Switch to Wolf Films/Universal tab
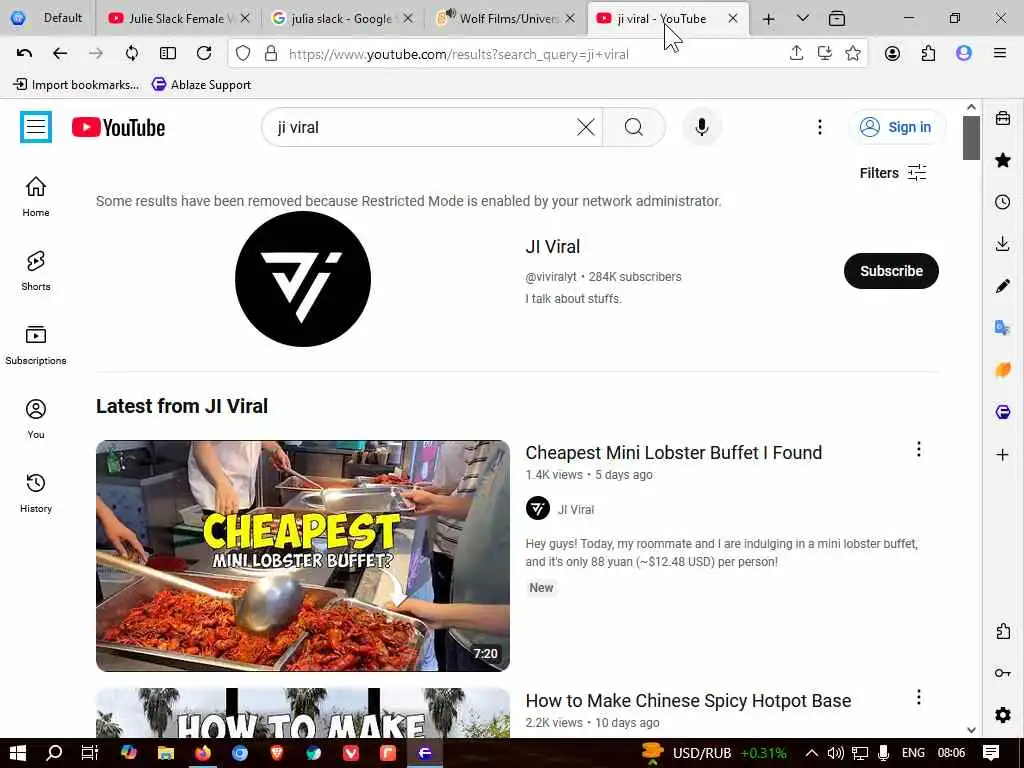The width and height of the screenshot is (1024, 768). [x=506, y=18]
